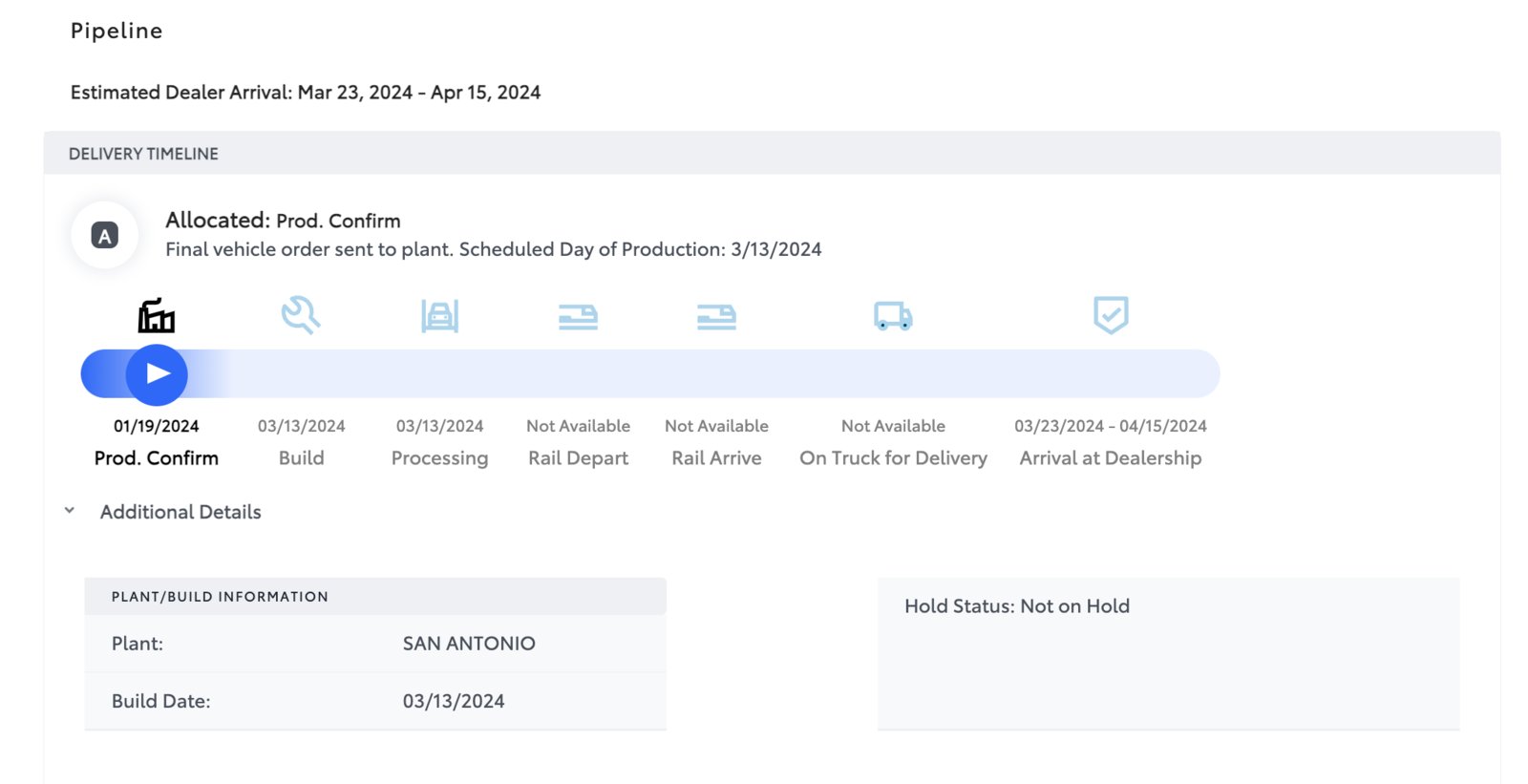Image resolution: width=1528 pixels, height=784 pixels.
Task: Click the SAN ANTONIO plant value
Action: (469, 644)
